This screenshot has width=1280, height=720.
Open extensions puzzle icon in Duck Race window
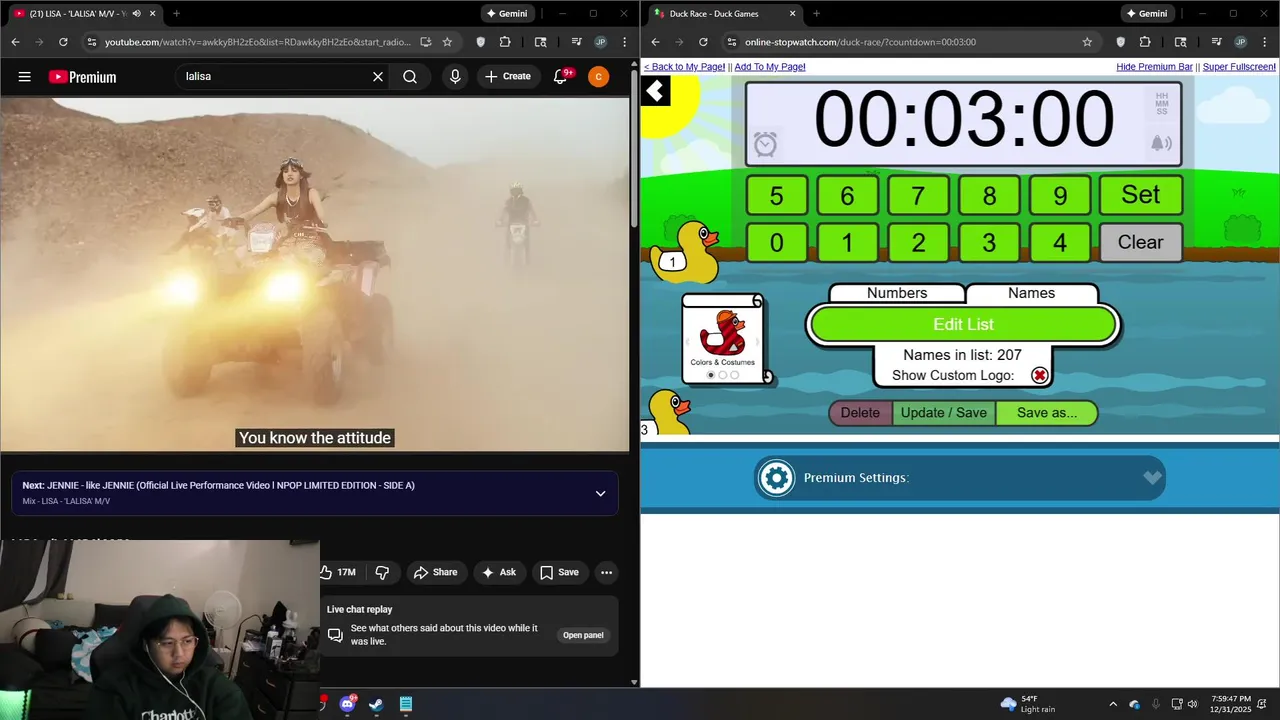click(1145, 42)
